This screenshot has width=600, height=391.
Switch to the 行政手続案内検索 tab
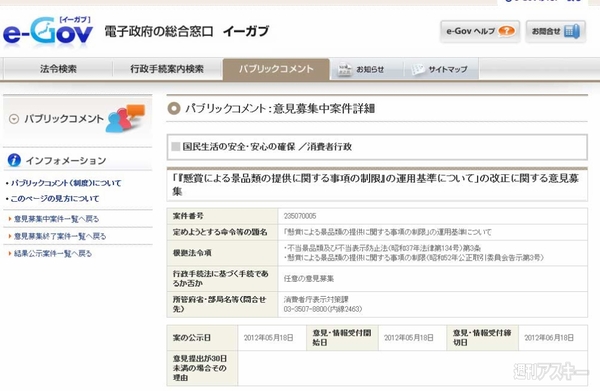pyautogui.click(x=167, y=69)
